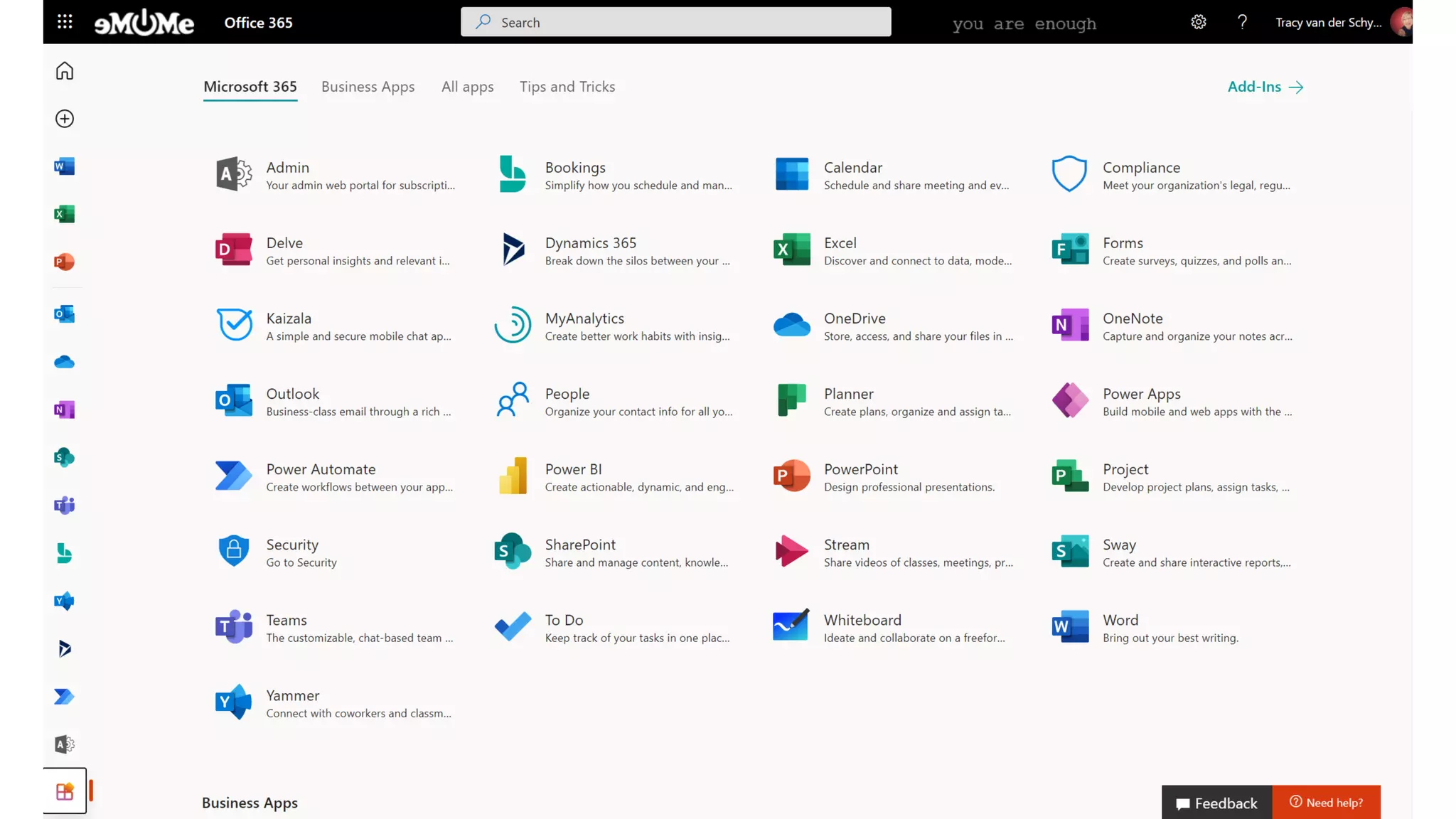Click the Home icon in sidebar

click(x=65, y=71)
